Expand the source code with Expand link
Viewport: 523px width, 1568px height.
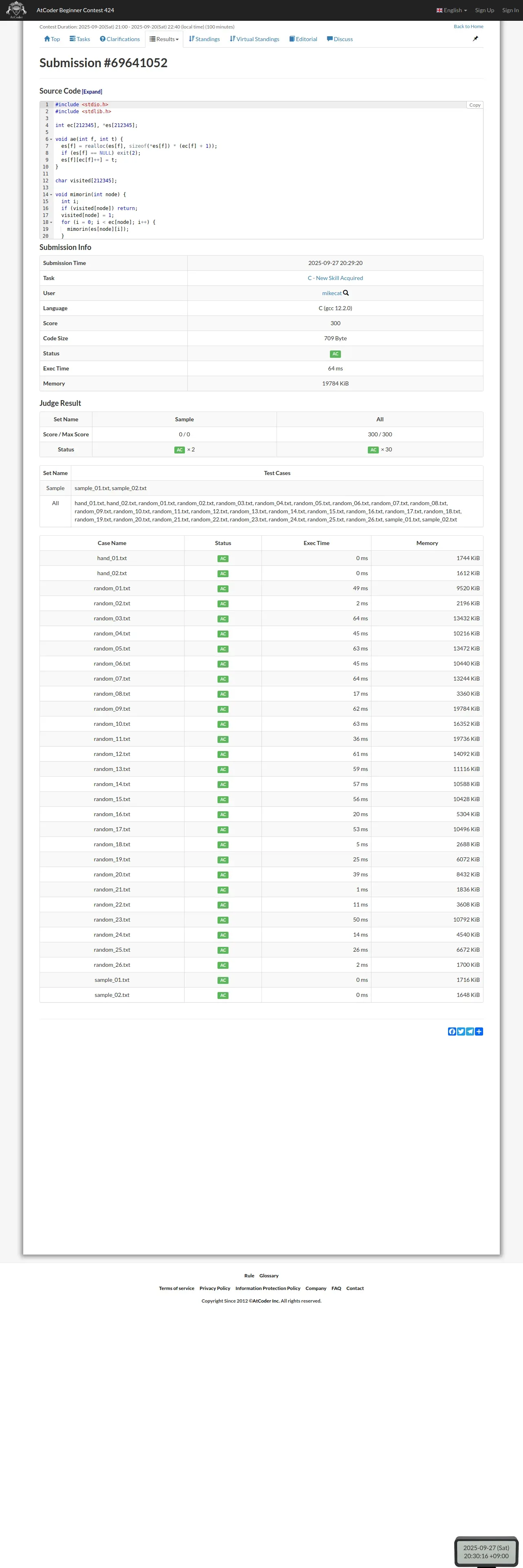point(92,92)
